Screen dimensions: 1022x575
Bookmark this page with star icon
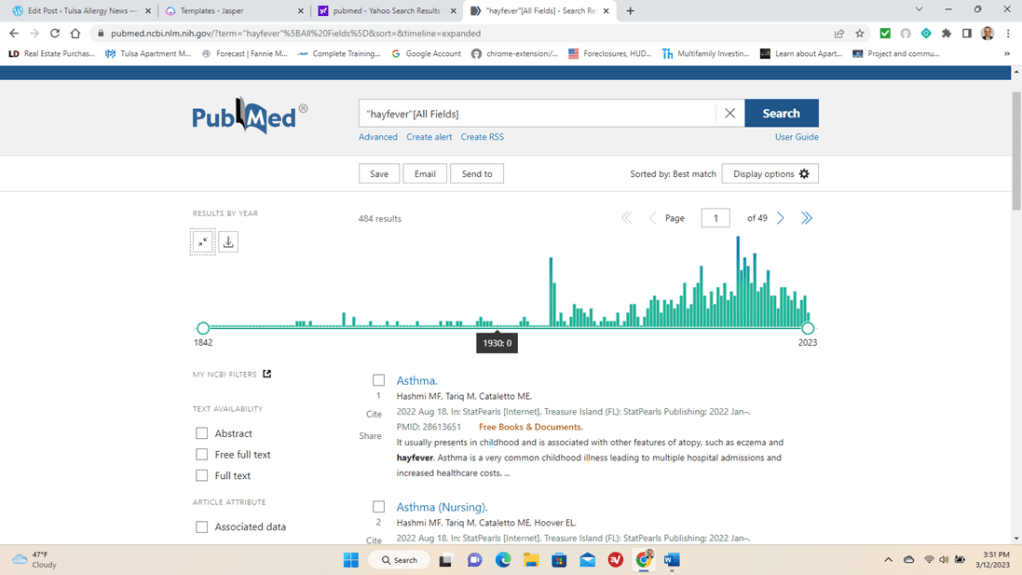860,33
